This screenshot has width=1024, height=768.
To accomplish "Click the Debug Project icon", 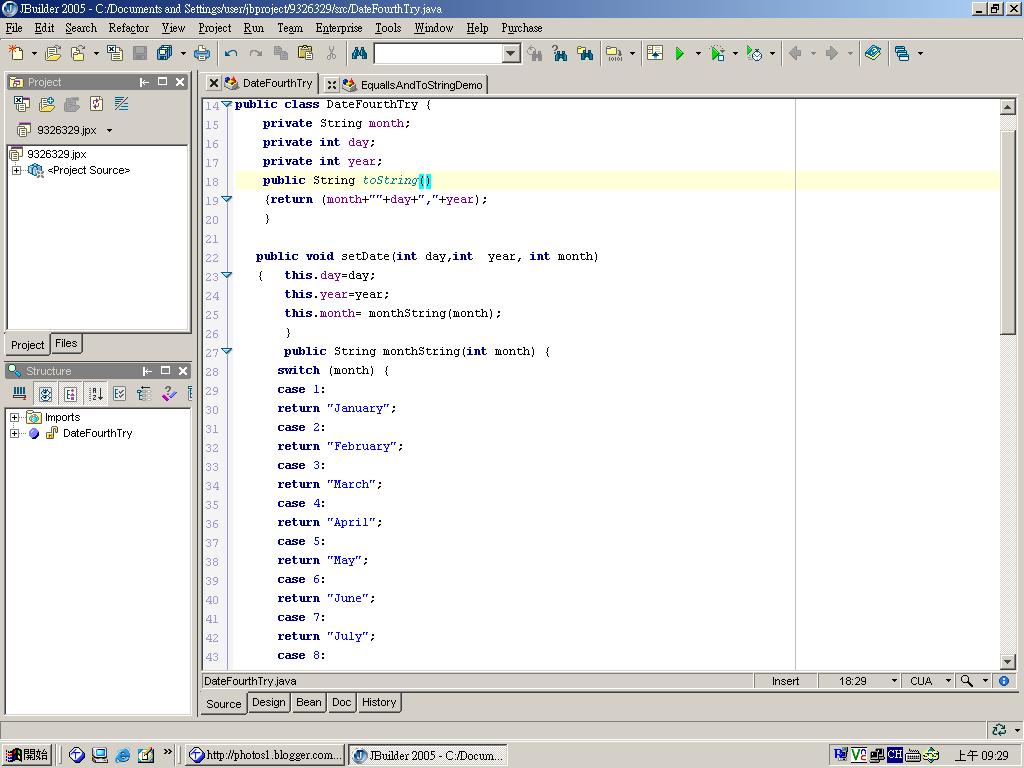I will pyautogui.click(x=717, y=54).
